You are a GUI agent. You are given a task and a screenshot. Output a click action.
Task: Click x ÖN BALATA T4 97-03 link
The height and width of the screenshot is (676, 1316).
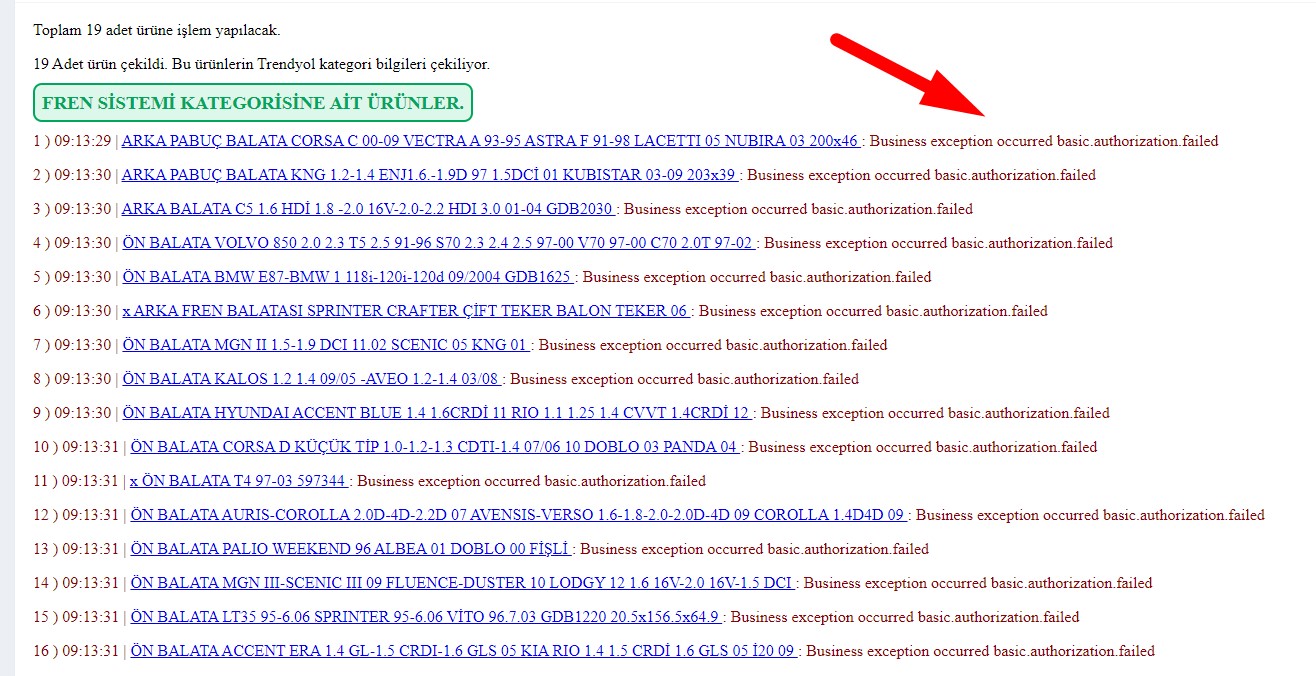tap(238, 481)
